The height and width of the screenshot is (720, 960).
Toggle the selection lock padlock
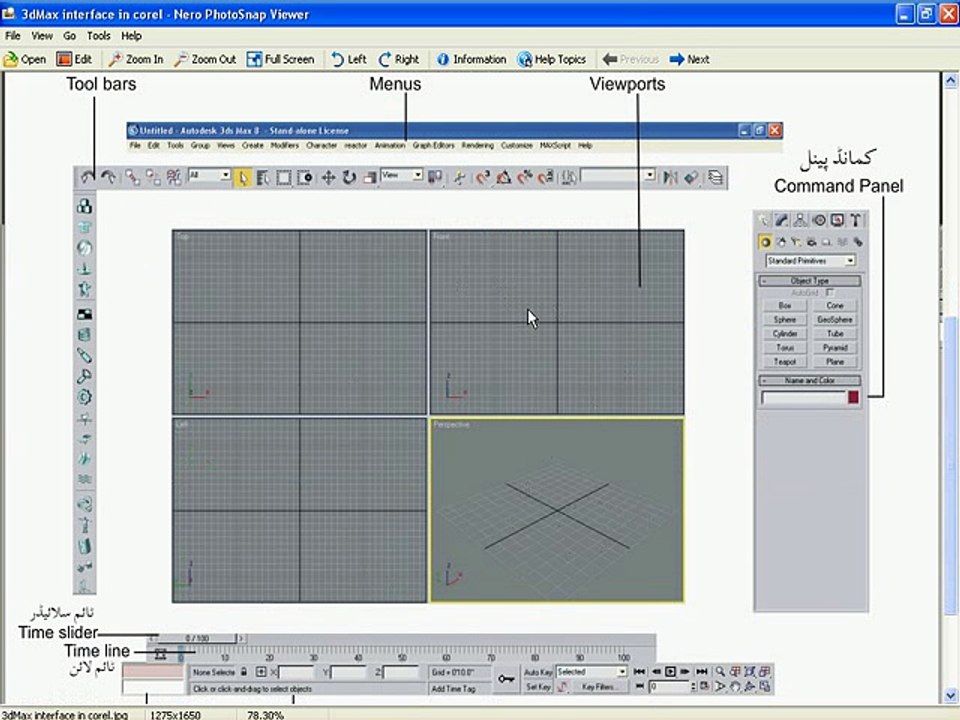tap(244, 672)
